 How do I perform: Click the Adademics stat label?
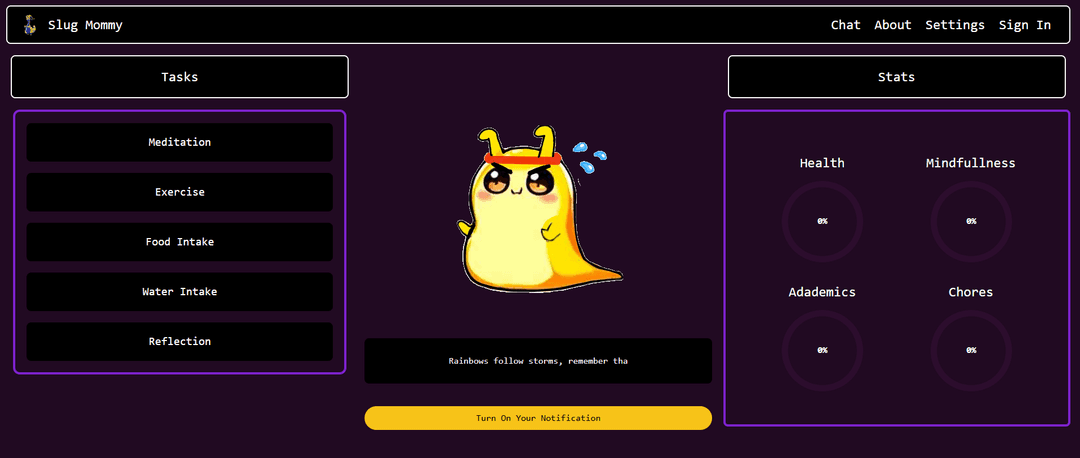tap(822, 292)
